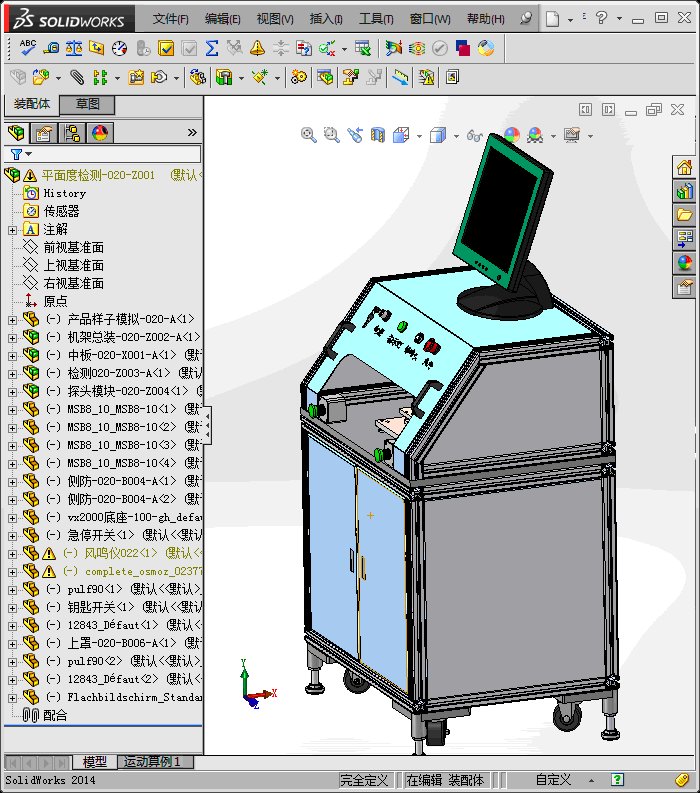This screenshot has height=793, width=700.
Task: Open SolidWorks Resources home icon
Action: click(x=684, y=167)
